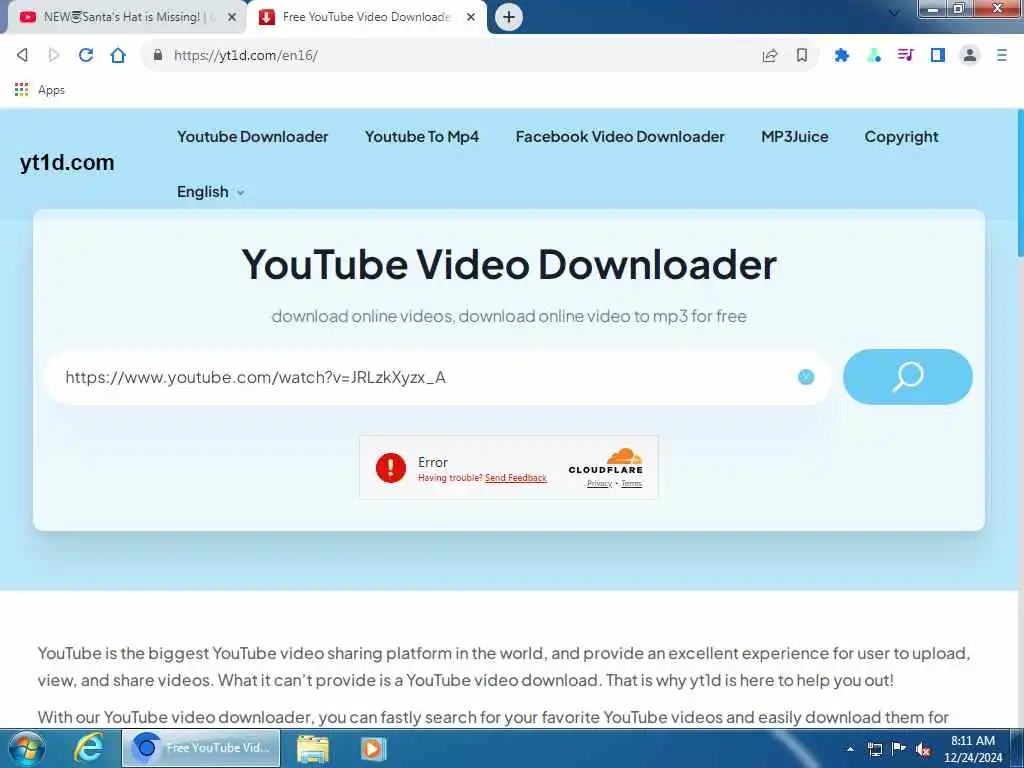Launch Internet Explorer from the taskbar
Screen dimensions: 1024x768
click(88, 748)
